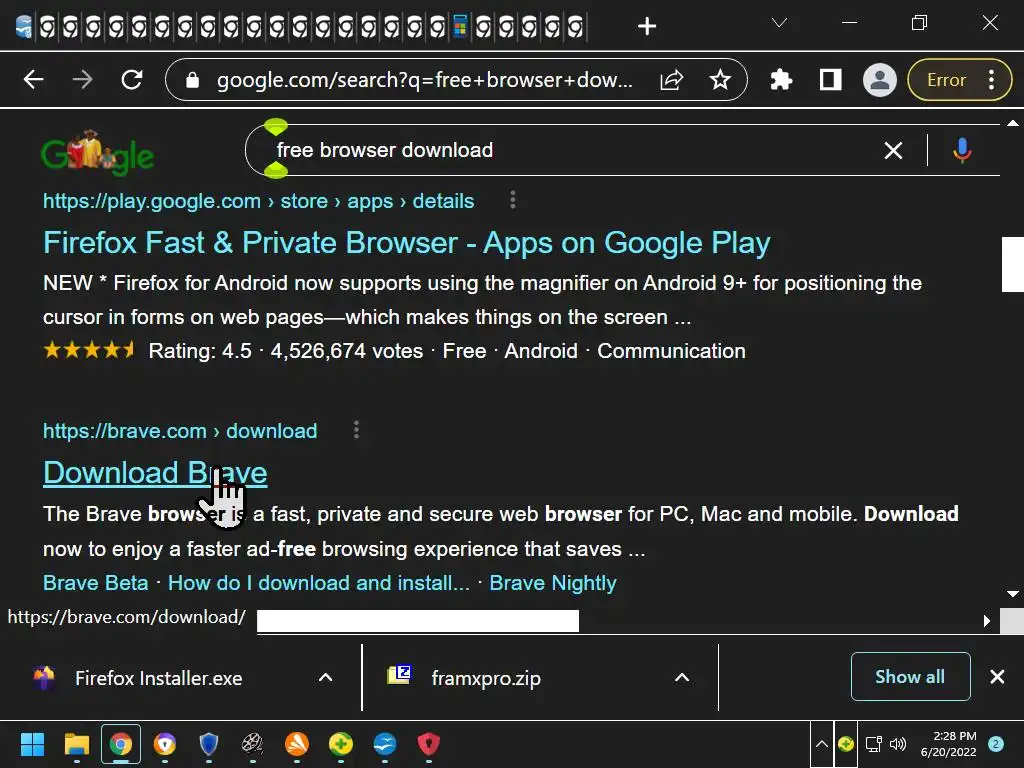The height and width of the screenshot is (768, 1024).
Task: Click Show all downloads
Action: coord(910,677)
